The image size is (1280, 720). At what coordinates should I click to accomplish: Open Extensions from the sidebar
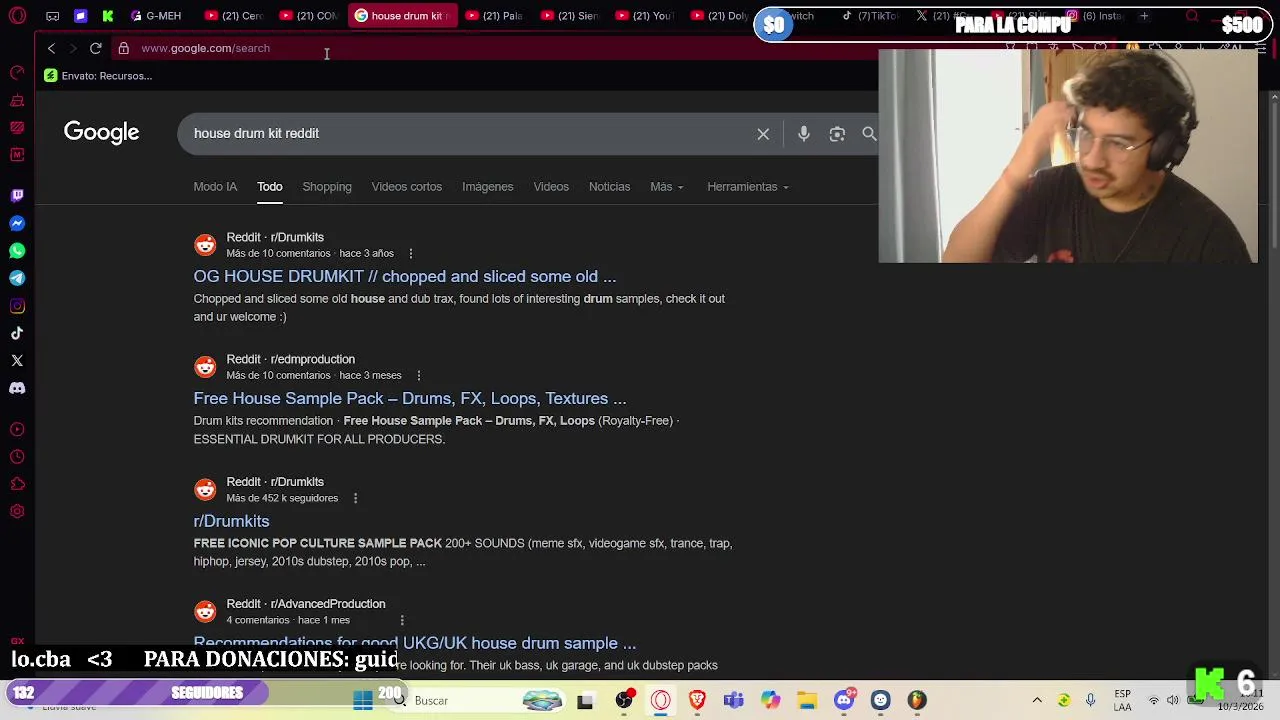coord(17,484)
